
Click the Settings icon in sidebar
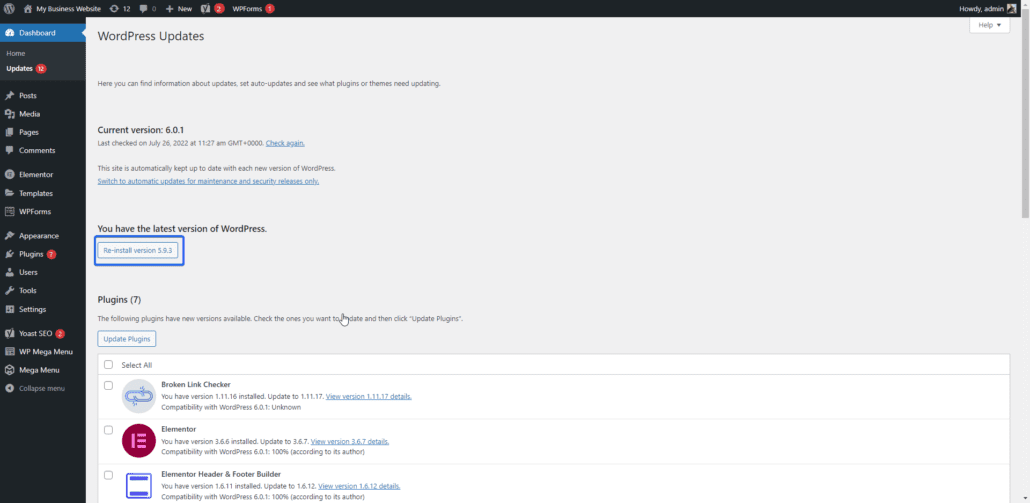9,309
